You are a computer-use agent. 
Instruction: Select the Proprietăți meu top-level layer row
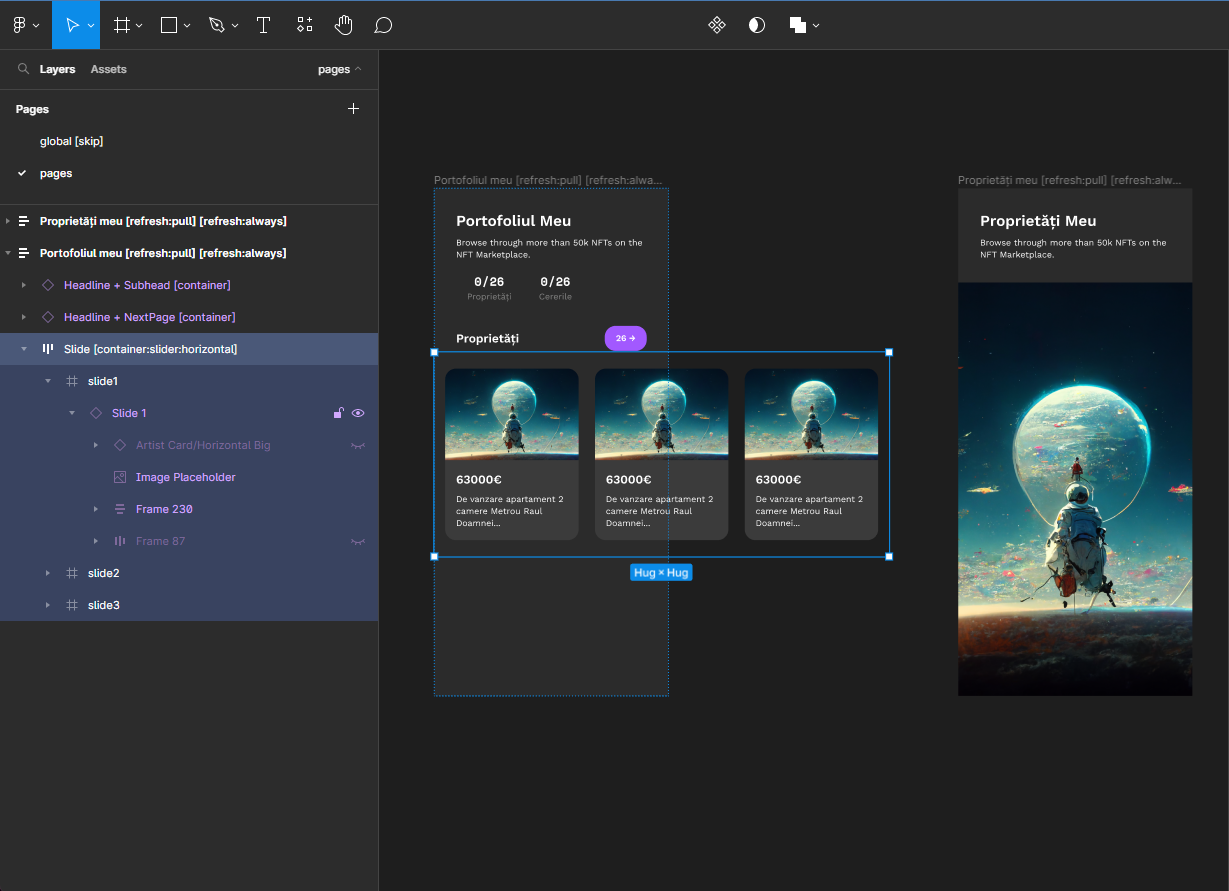click(189, 221)
